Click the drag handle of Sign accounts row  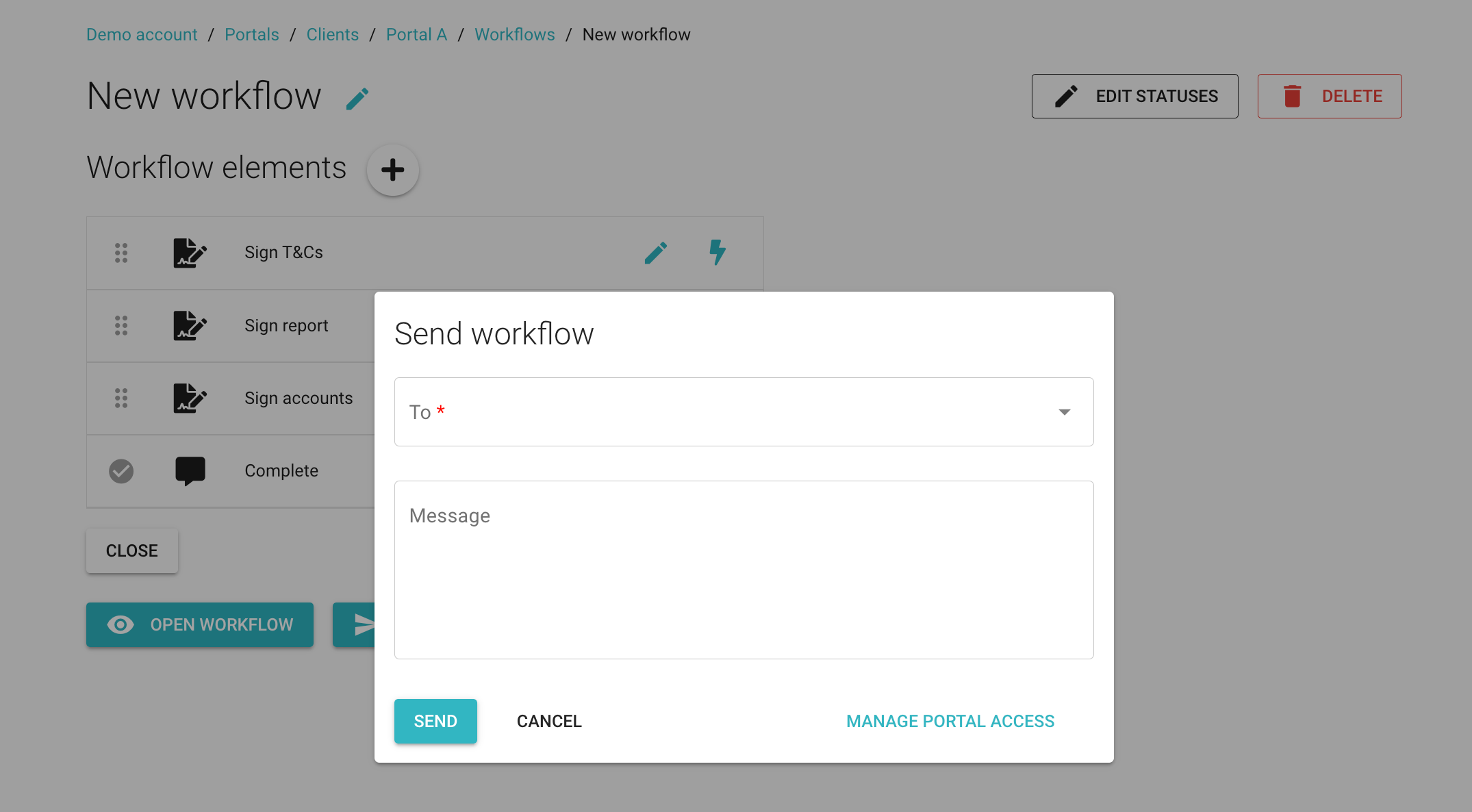tap(121, 398)
